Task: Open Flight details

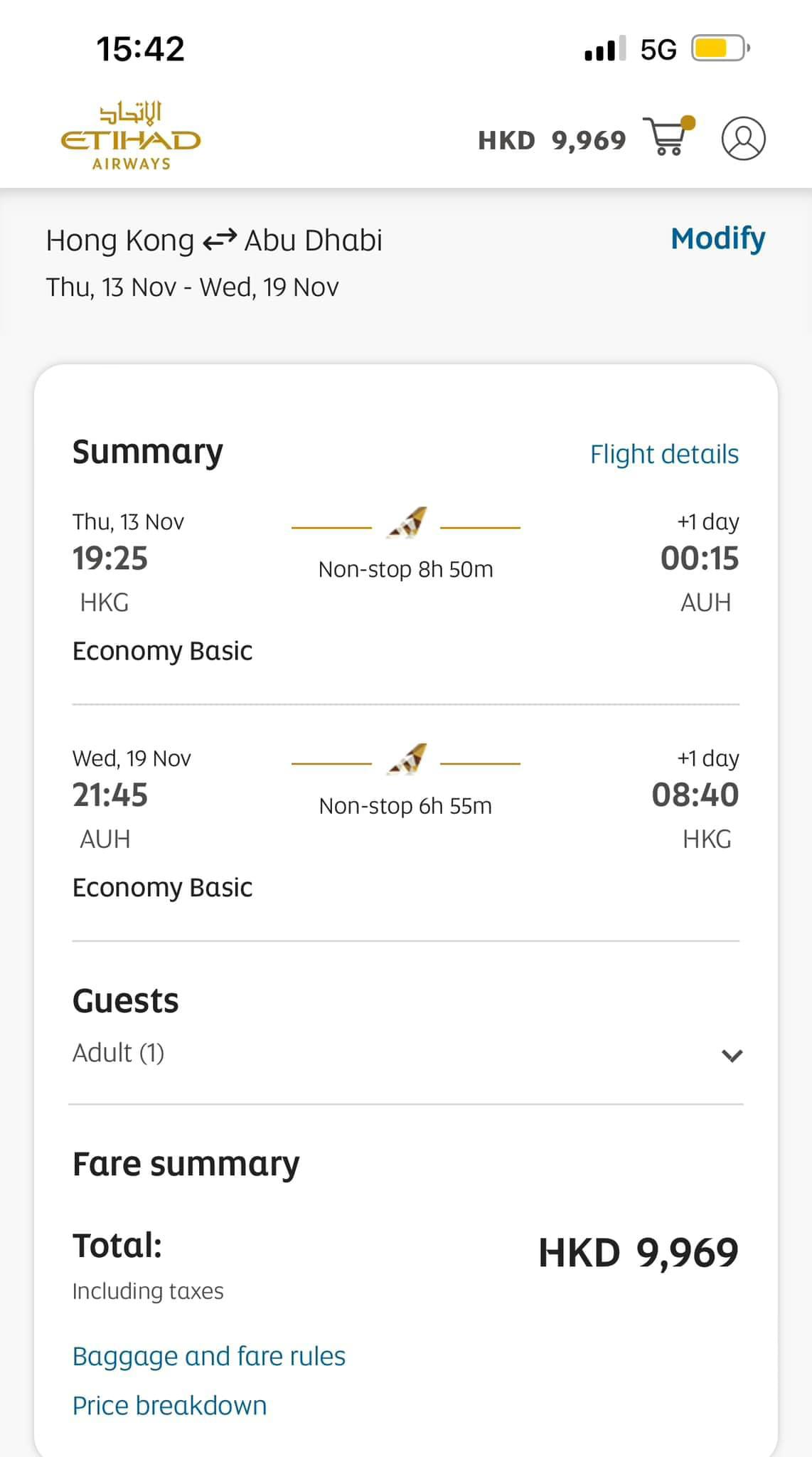Action: (664, 454)
